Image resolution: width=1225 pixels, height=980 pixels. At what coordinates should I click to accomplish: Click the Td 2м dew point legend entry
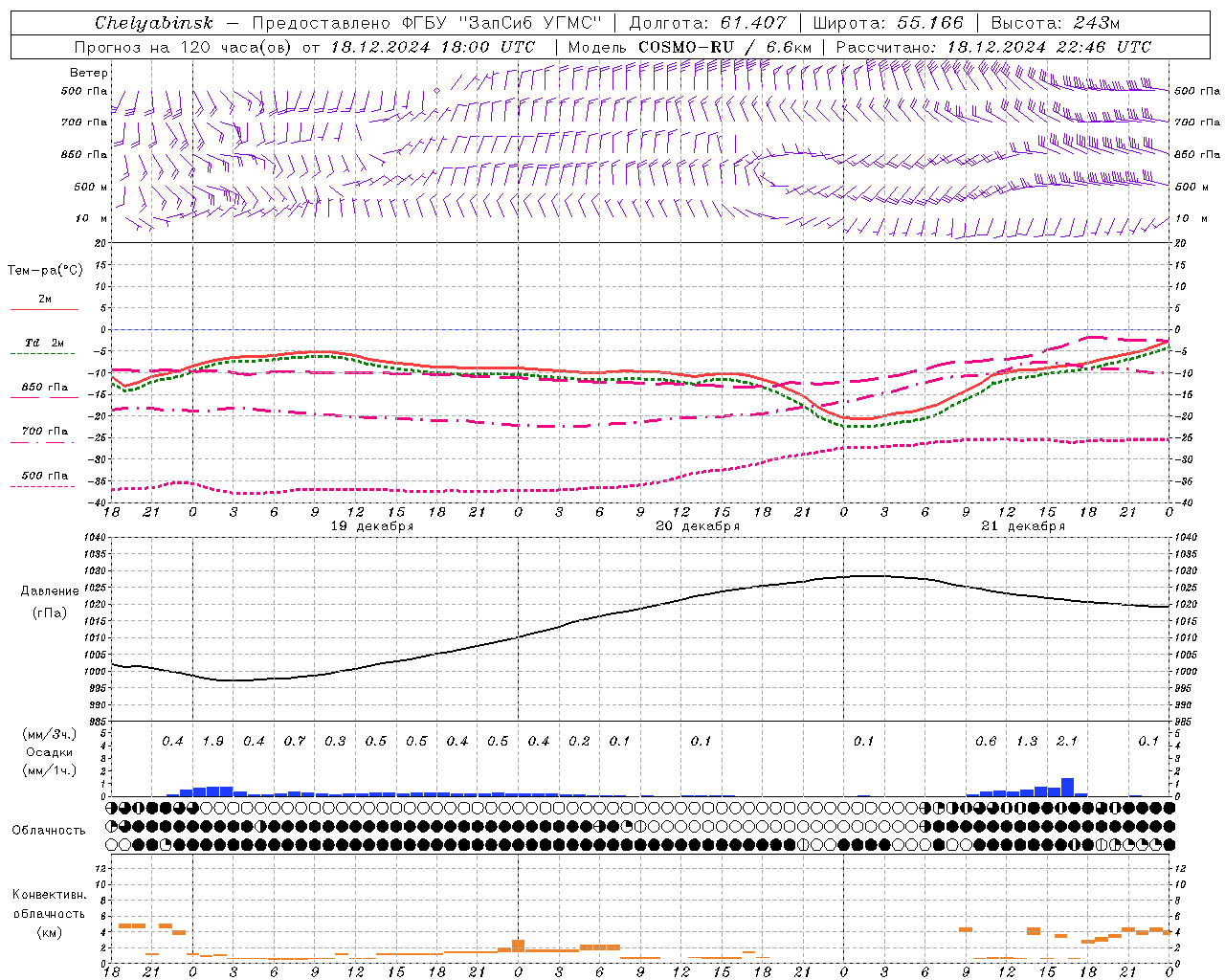44,343
